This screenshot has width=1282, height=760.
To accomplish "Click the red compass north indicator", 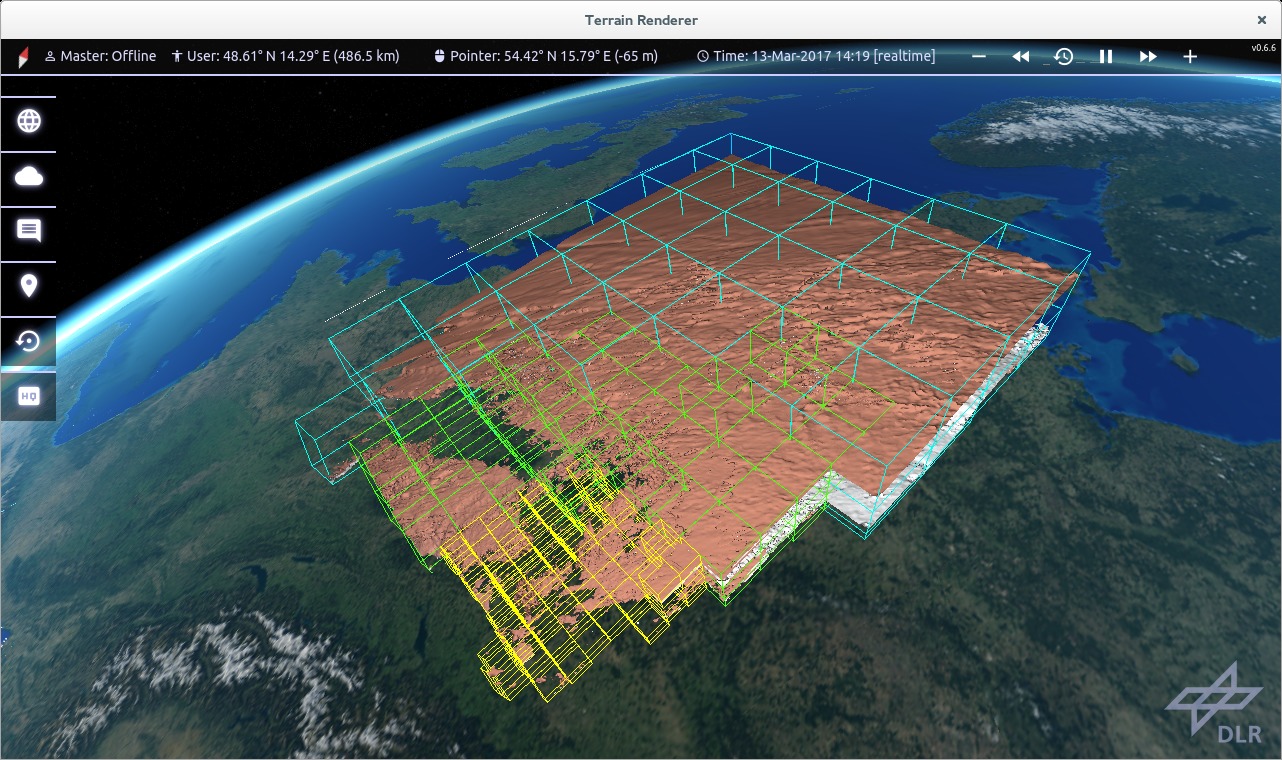I will [21, 57].
